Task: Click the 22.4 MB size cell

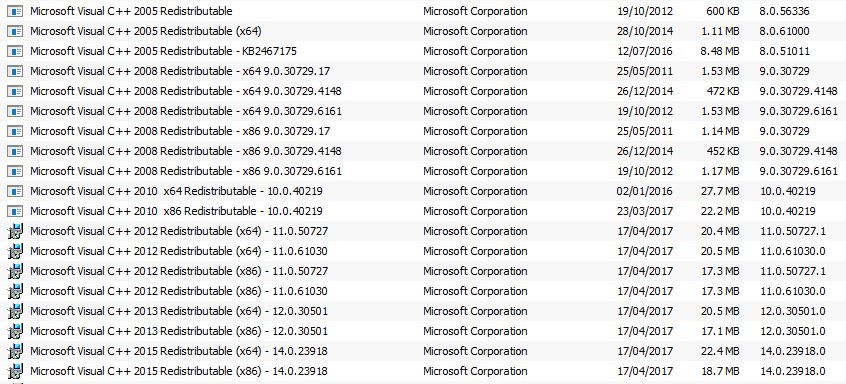Action: click(x=721, y=351)
